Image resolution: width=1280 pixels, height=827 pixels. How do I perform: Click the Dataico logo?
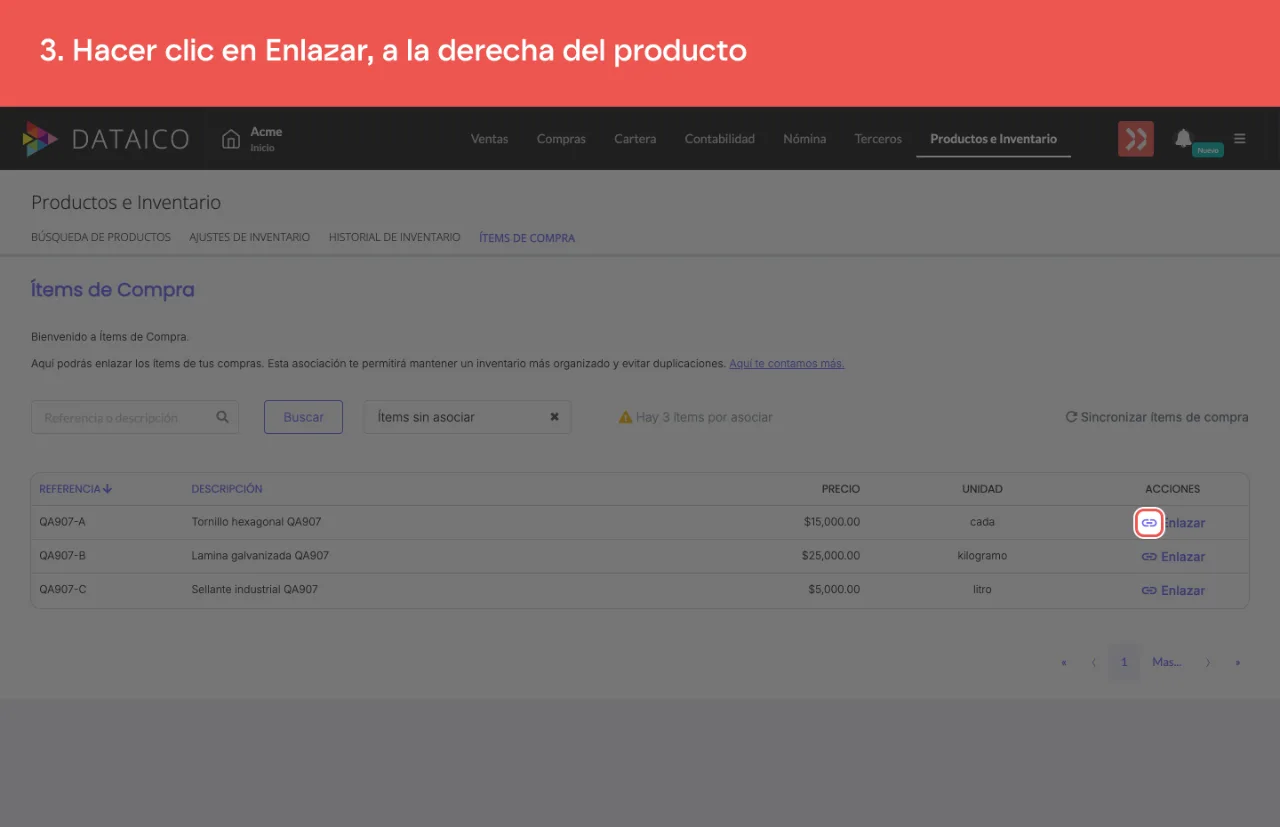click(x=106, y=139)
